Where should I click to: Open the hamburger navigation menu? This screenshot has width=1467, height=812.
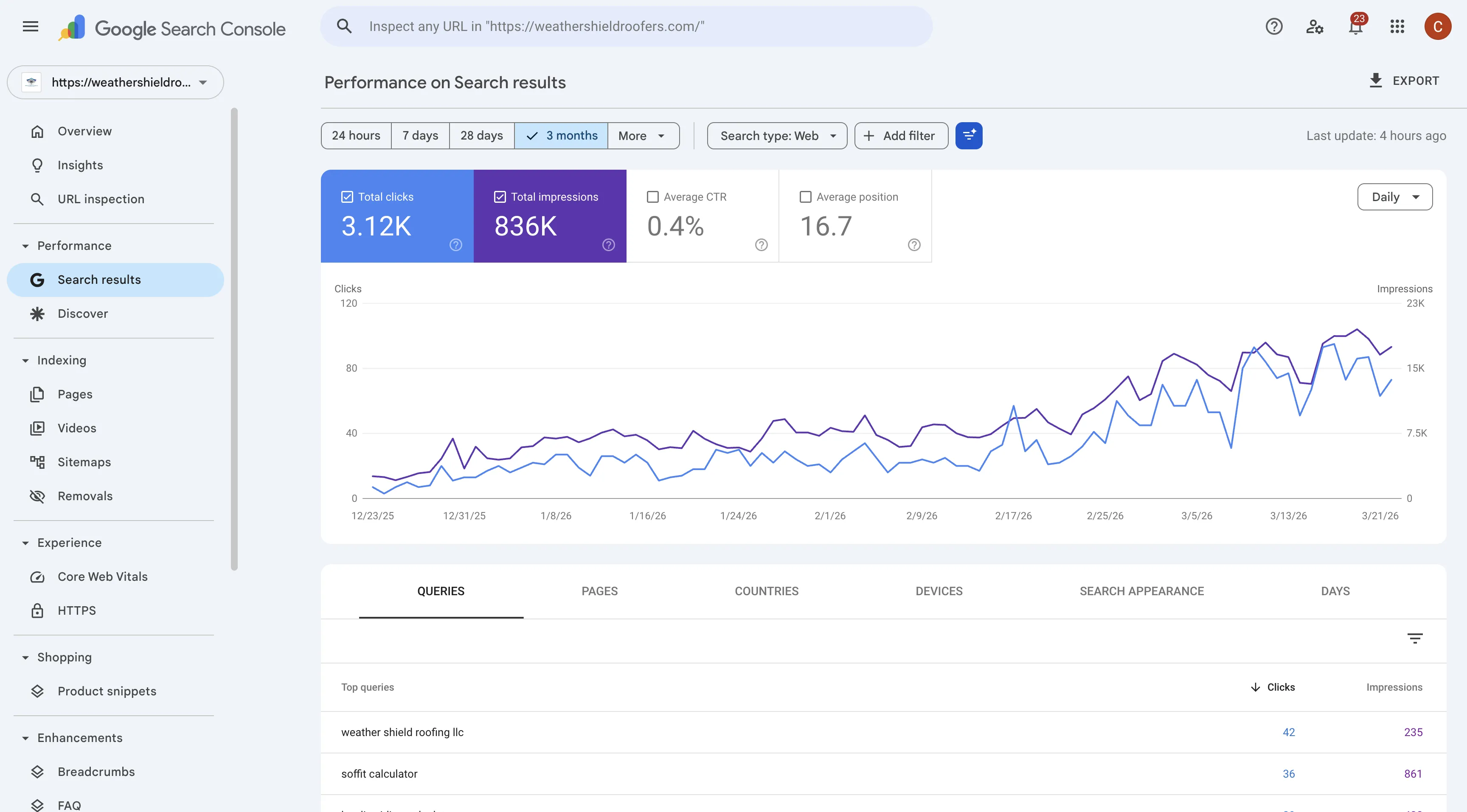pyautogui.click(x=30, y=26)
